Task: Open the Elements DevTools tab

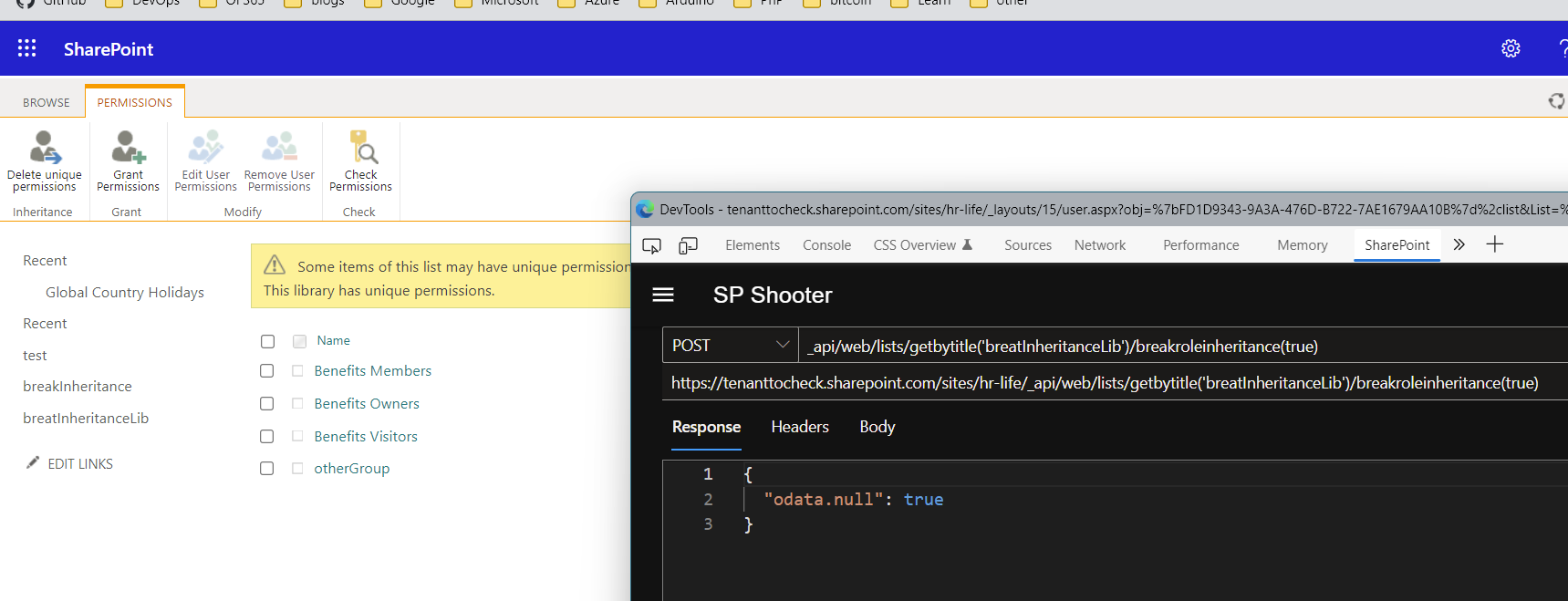Action: 753,245
